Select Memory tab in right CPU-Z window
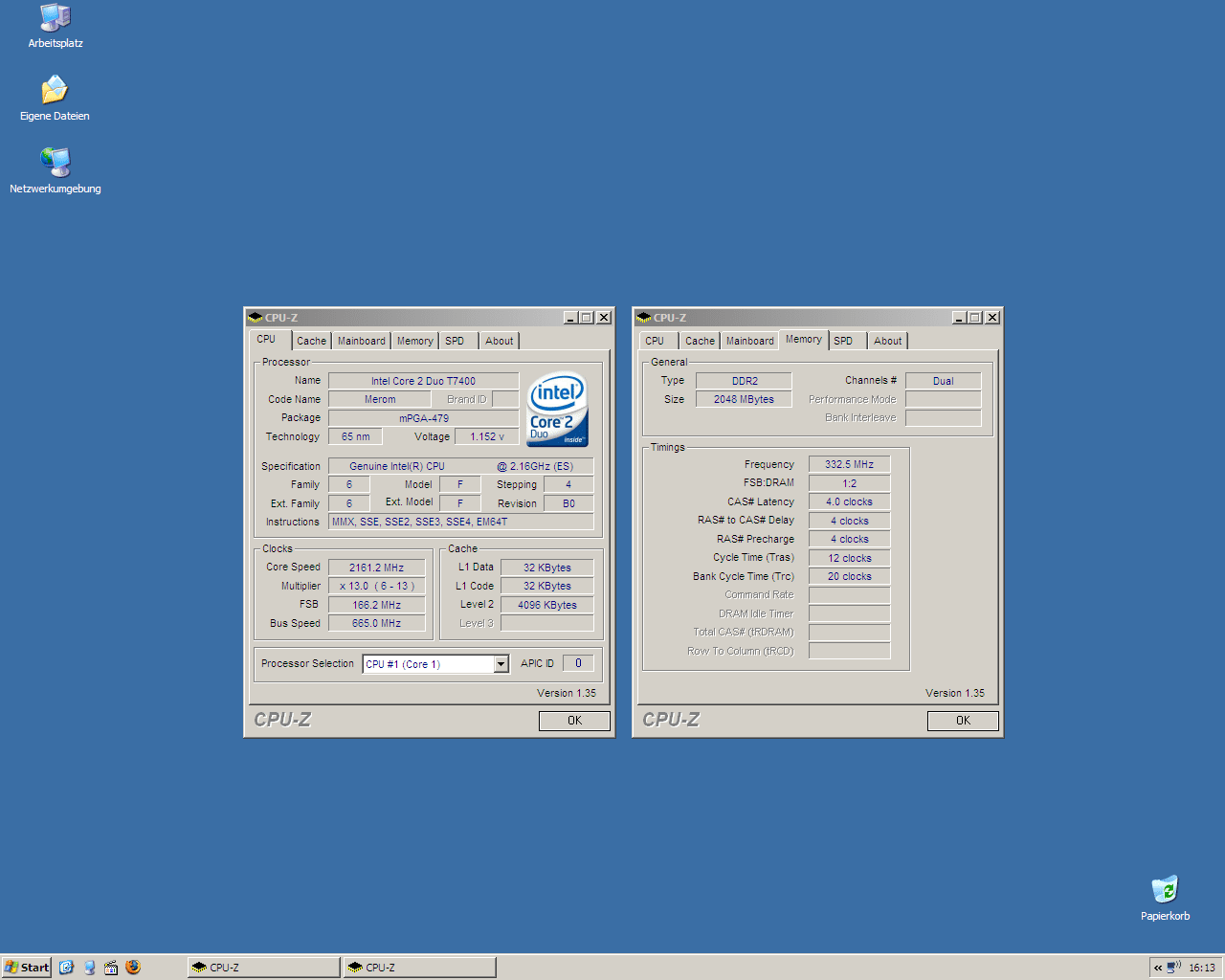 click(804, 340)
